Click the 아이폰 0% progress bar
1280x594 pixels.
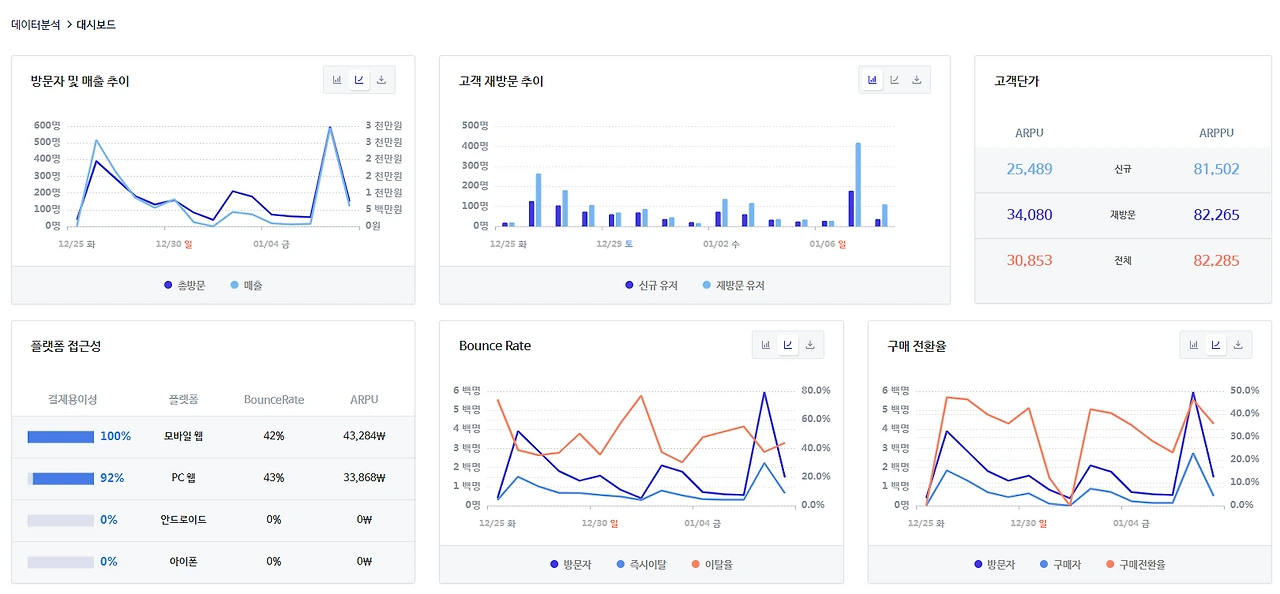[60, 562]
